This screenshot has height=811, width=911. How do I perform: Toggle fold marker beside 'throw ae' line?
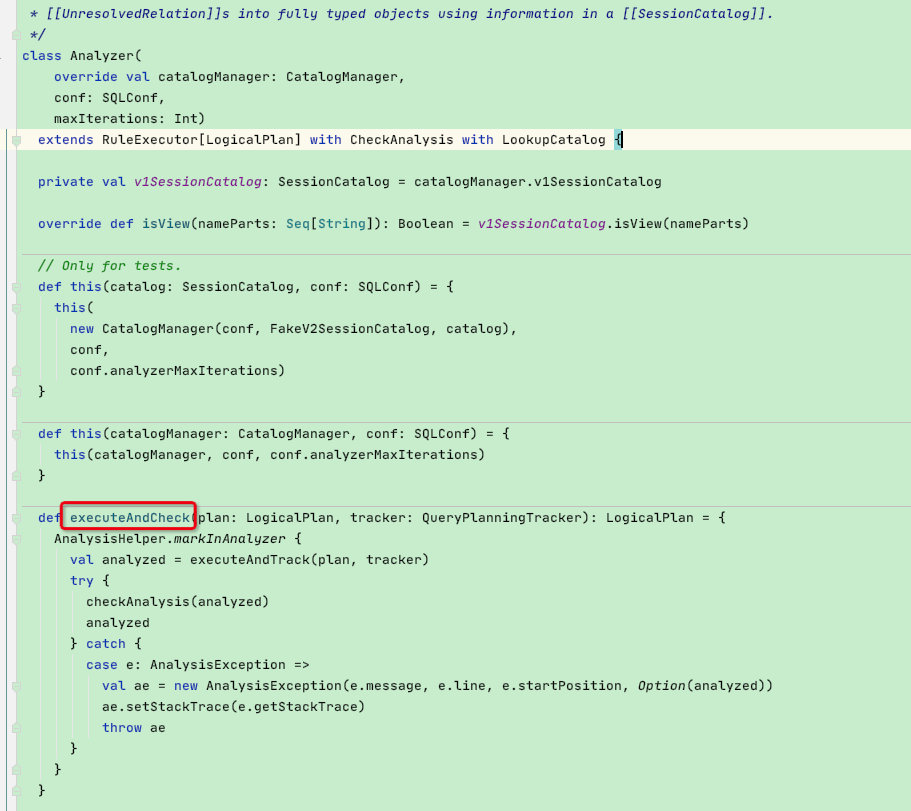click(16, 728)
